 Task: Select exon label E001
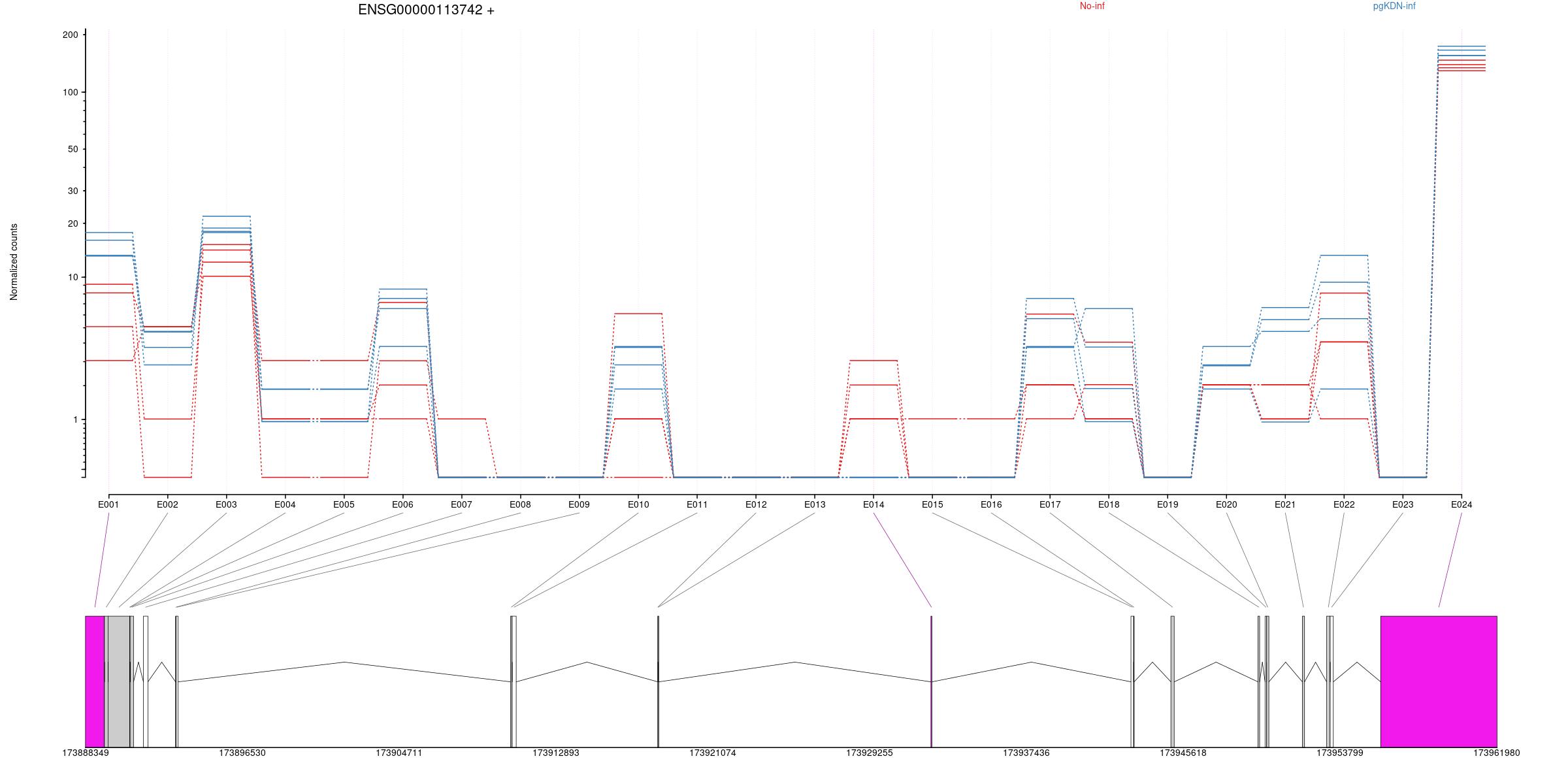[108, 504]
